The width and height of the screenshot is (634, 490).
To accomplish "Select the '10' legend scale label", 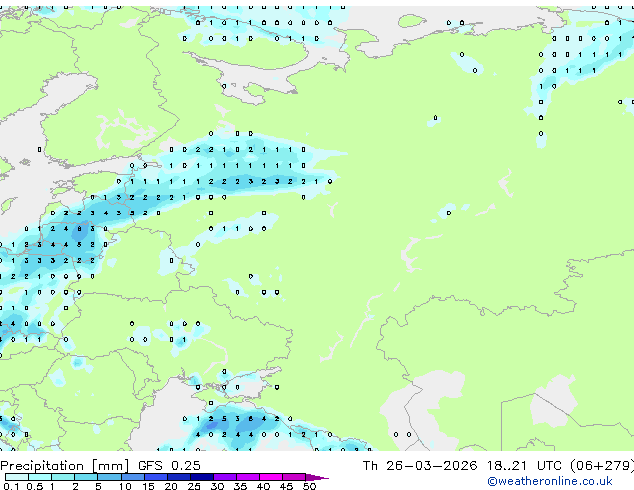I will pos(125,486).
